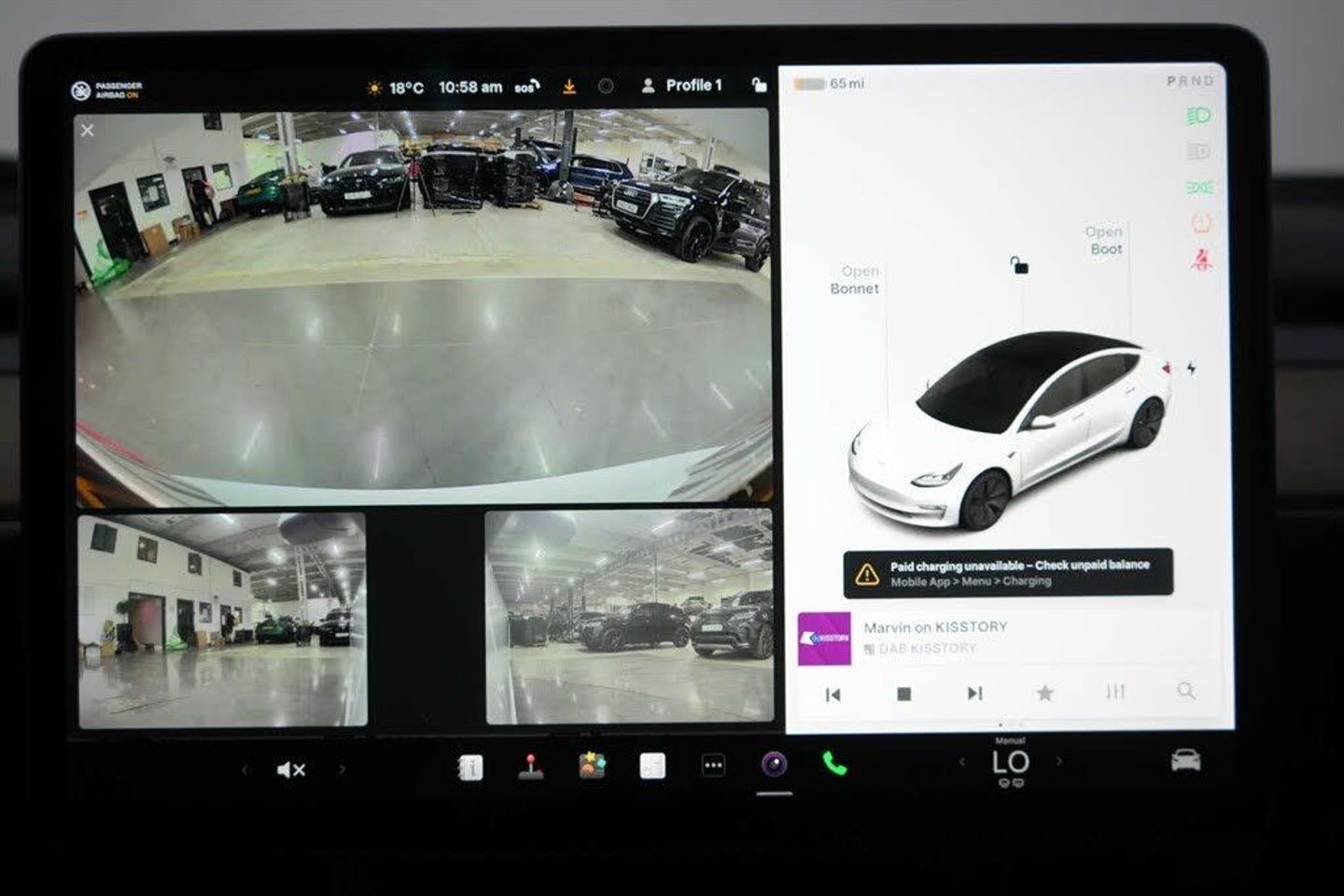Tap the grey high beam indicator icon

point(1199,151)
